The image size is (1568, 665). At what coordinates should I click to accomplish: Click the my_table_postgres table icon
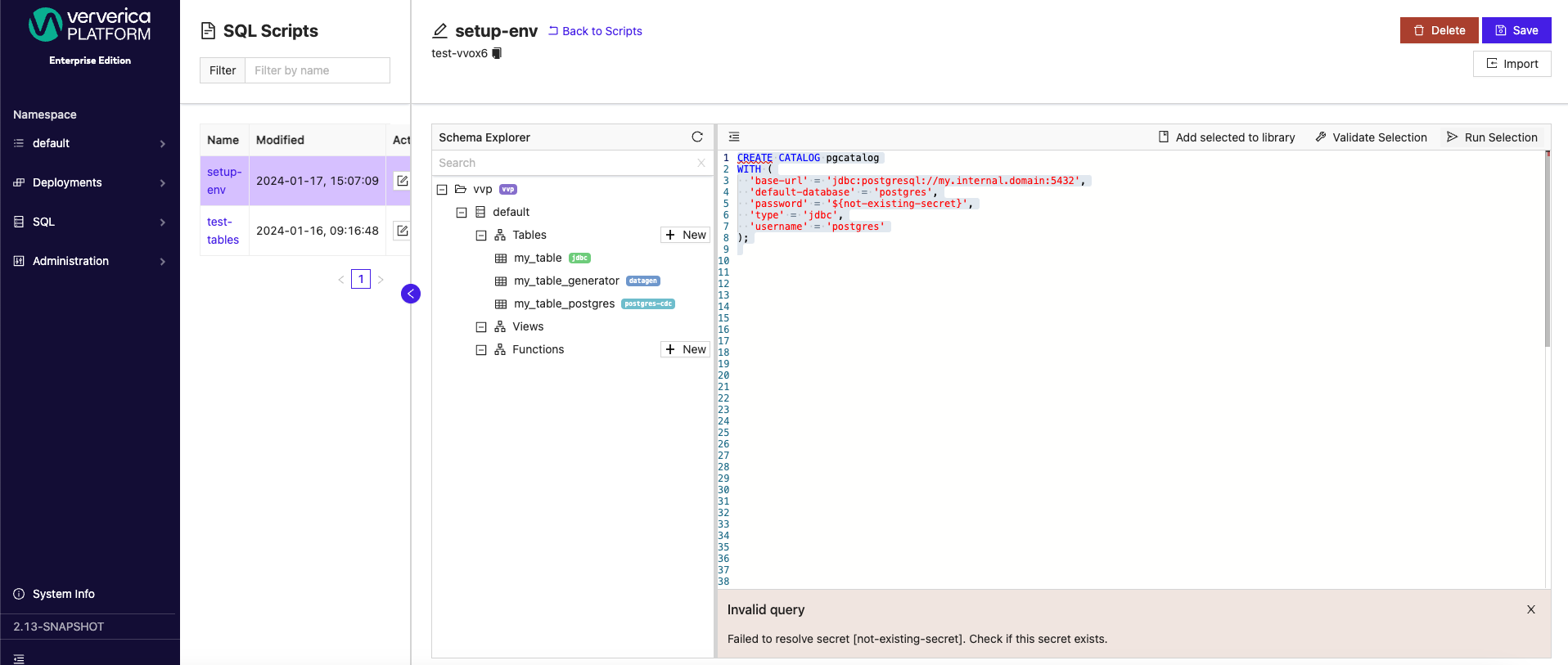pyautogui.click(x=501, y=304)
